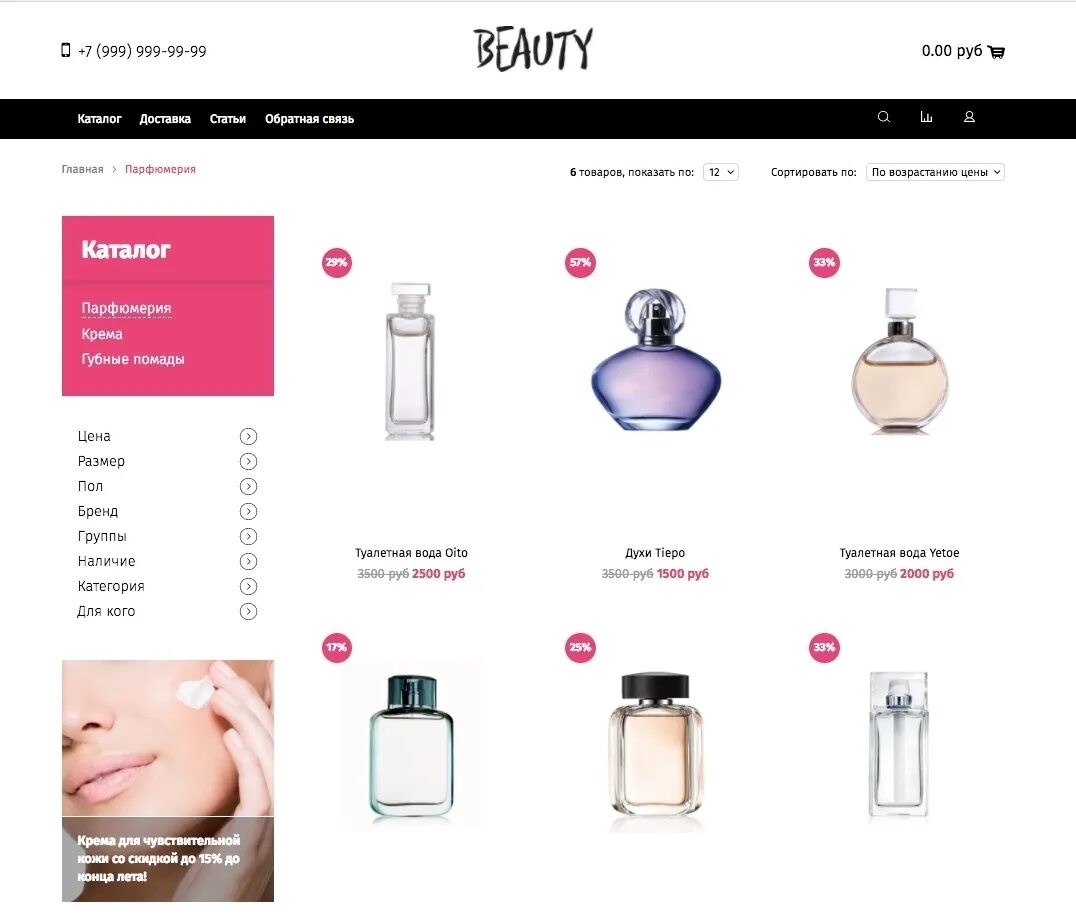Expand the Наличие filter
The width and height of the screenshot is (1076, 917).
pyautogui.click(x=248, y=561)
